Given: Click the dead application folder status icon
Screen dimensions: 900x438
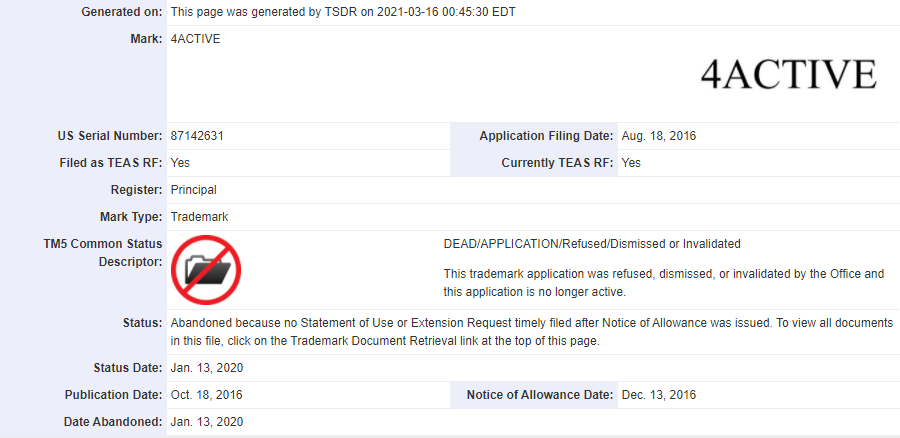Looking at the screenshot, I should coord(206,269).
